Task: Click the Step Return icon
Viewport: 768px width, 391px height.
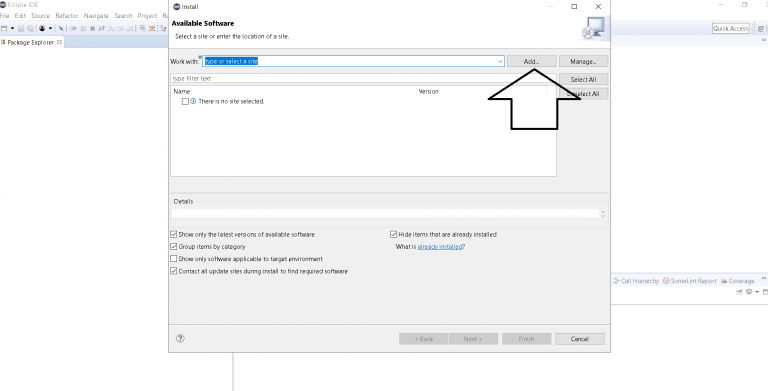Action: tap(130, 28)
